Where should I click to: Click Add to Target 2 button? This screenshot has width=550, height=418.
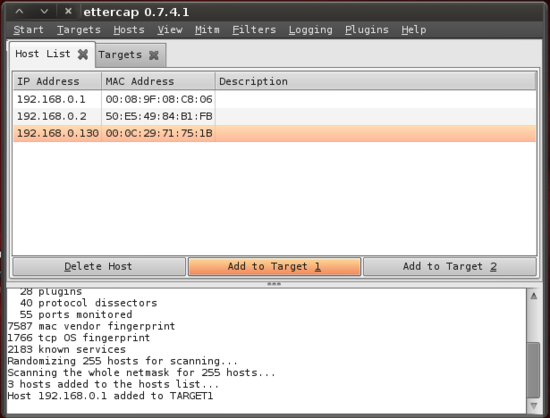[450, 267]
